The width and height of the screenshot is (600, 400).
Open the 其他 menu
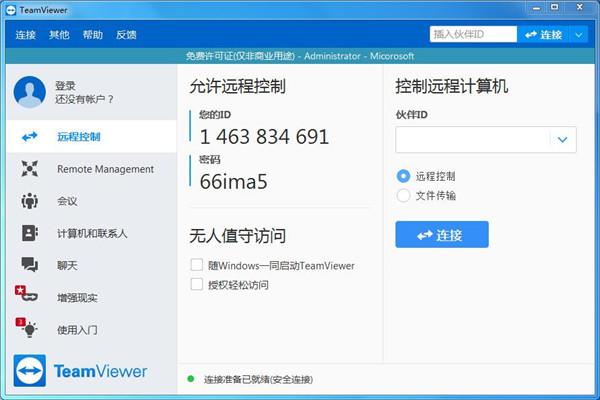tap(59, 35)
